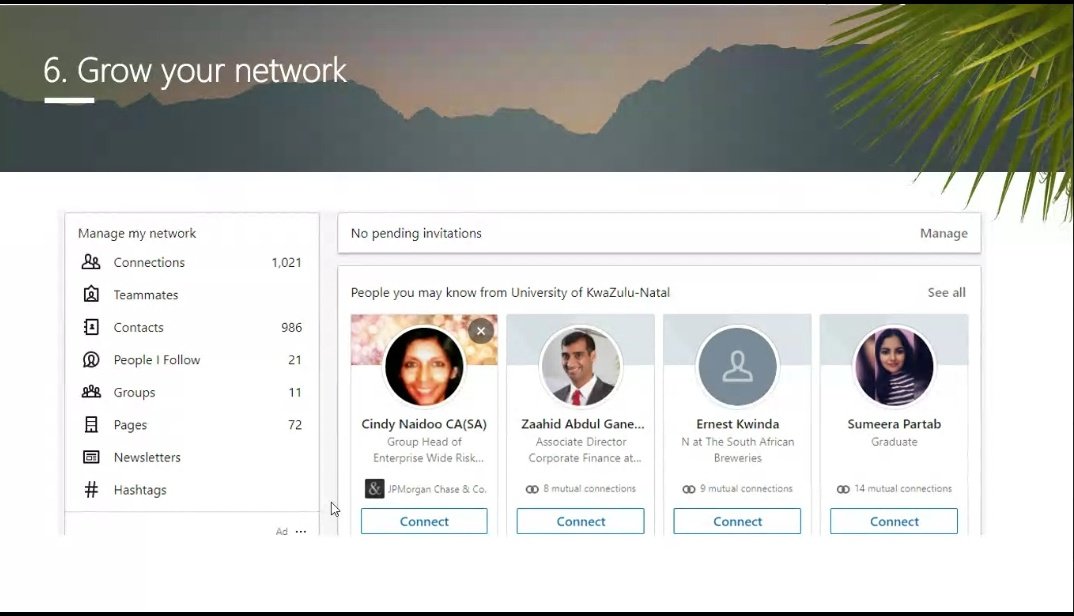Click the Hashtags # icon
Screen dimensions: 1074x616
[x=91, y=489]
